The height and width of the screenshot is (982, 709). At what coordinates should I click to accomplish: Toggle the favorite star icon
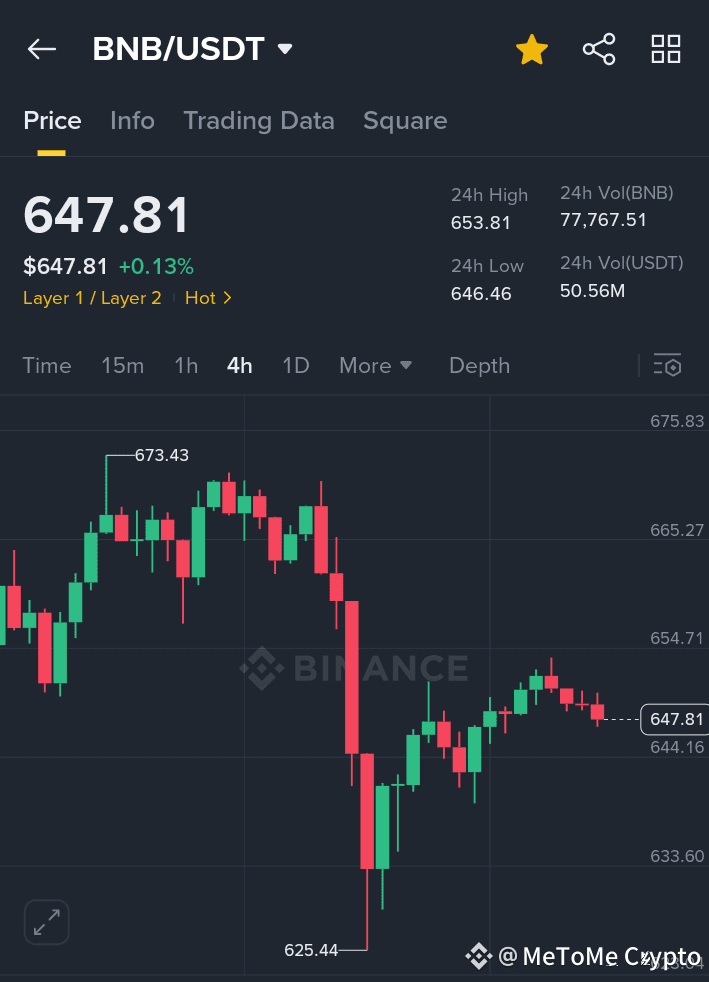[532, 49]
